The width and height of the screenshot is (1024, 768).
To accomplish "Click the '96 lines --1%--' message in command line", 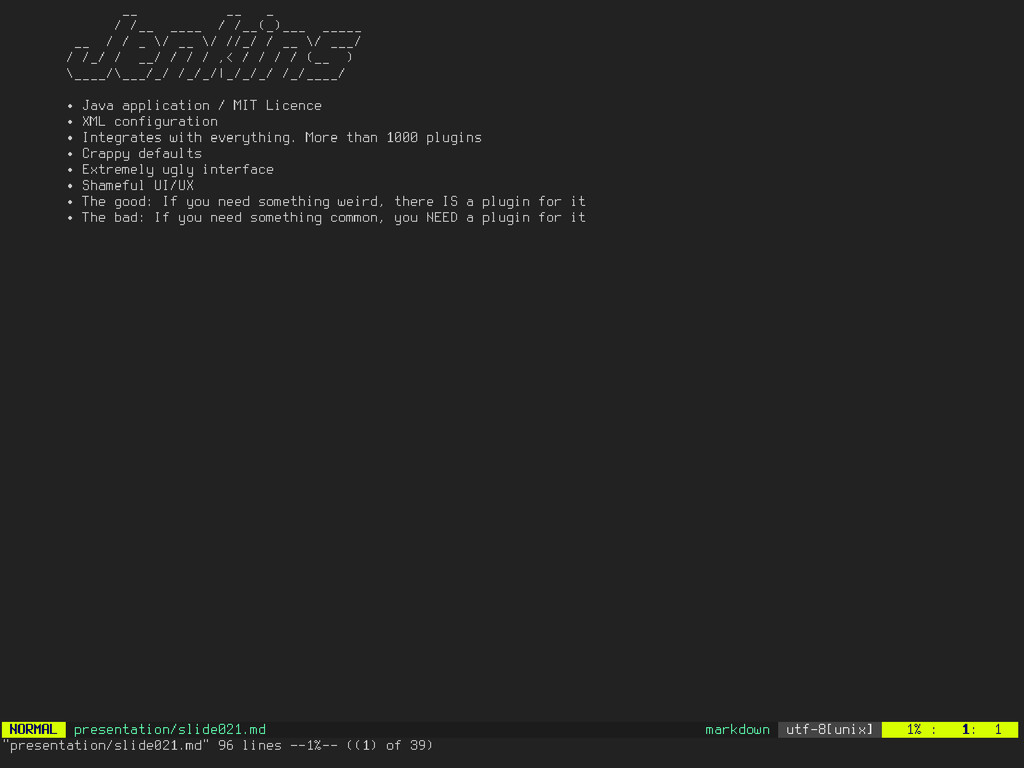I will click(278, 745).
